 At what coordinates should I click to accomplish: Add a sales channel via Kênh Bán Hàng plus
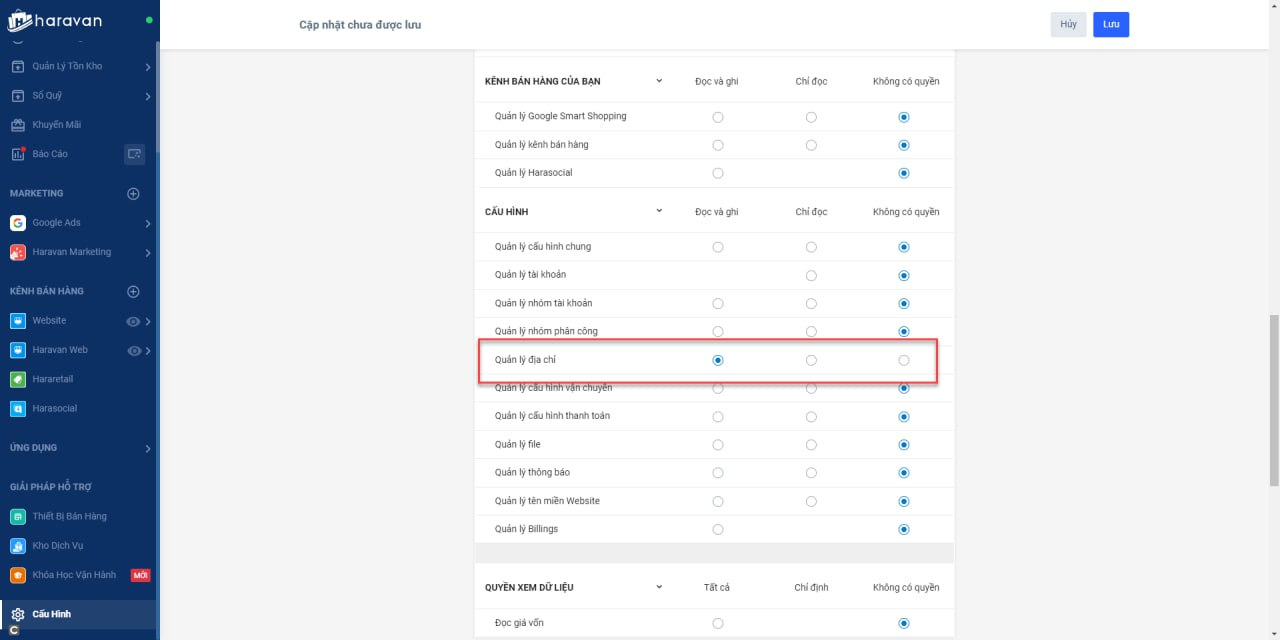pos(133,291)
